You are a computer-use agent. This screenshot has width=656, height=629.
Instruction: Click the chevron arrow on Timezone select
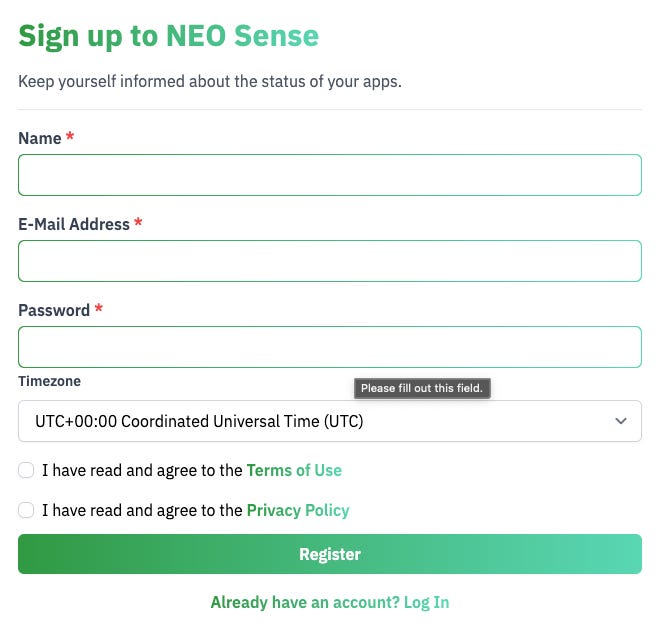[622, 422]
